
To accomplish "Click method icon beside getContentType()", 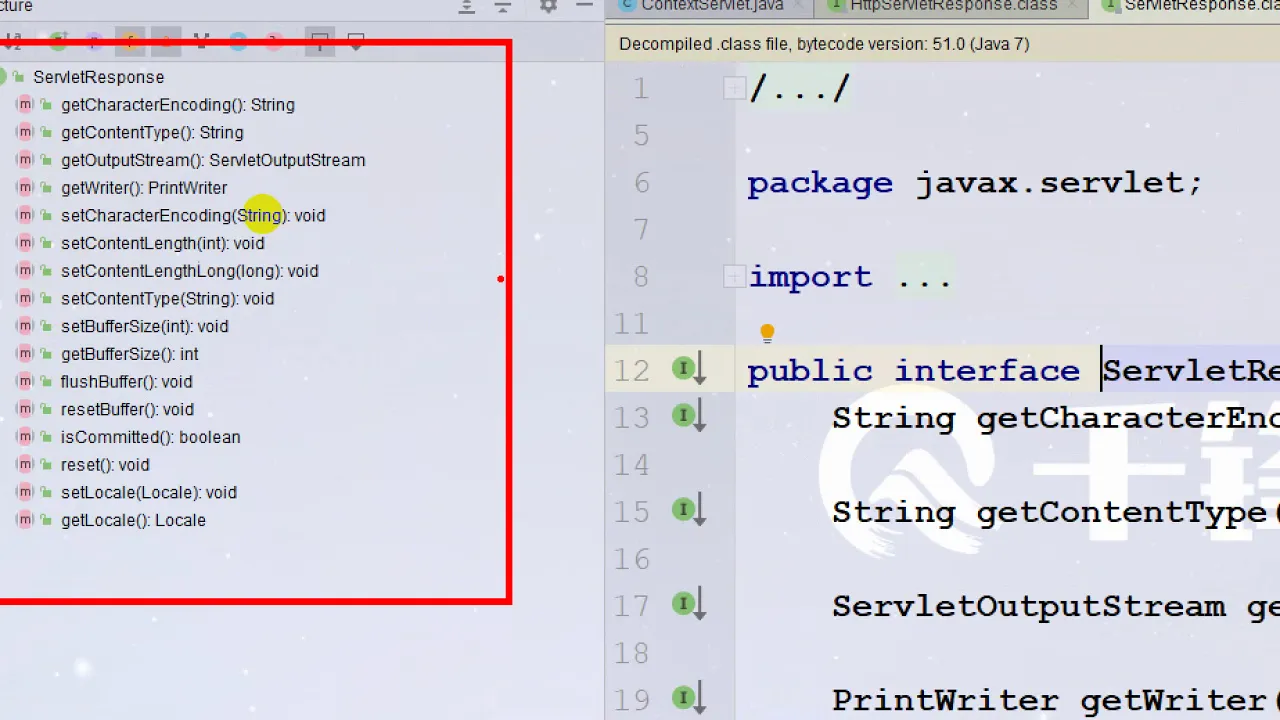I will coord(25,132).
